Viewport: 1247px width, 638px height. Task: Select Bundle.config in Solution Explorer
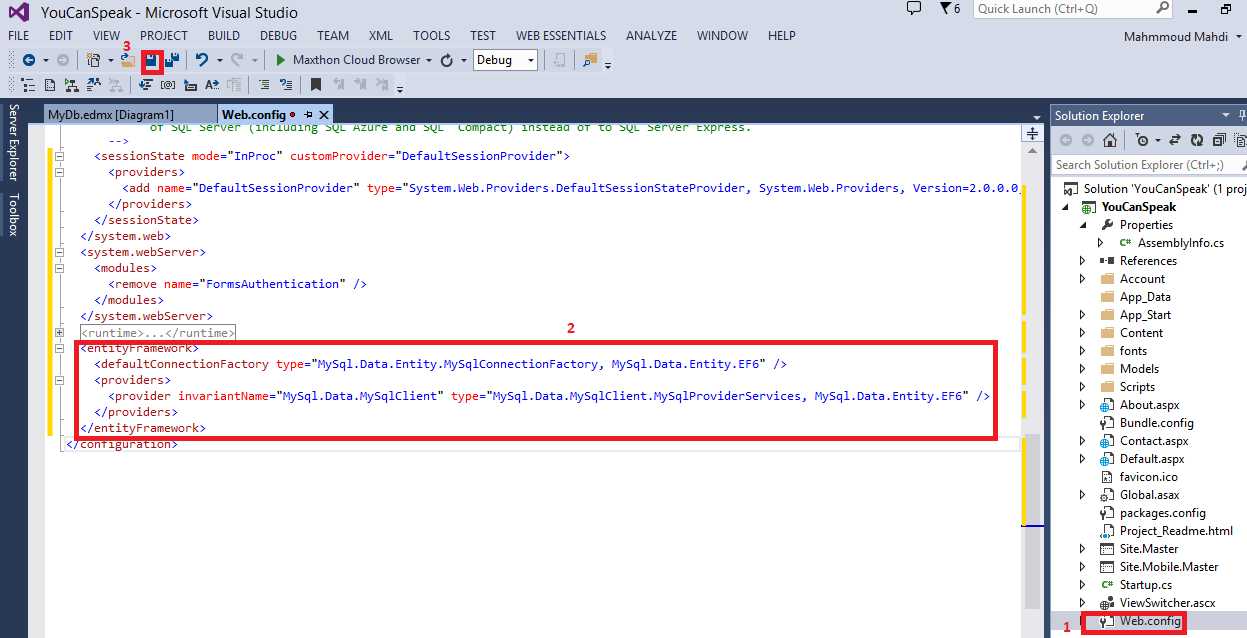pos(1156,423)
